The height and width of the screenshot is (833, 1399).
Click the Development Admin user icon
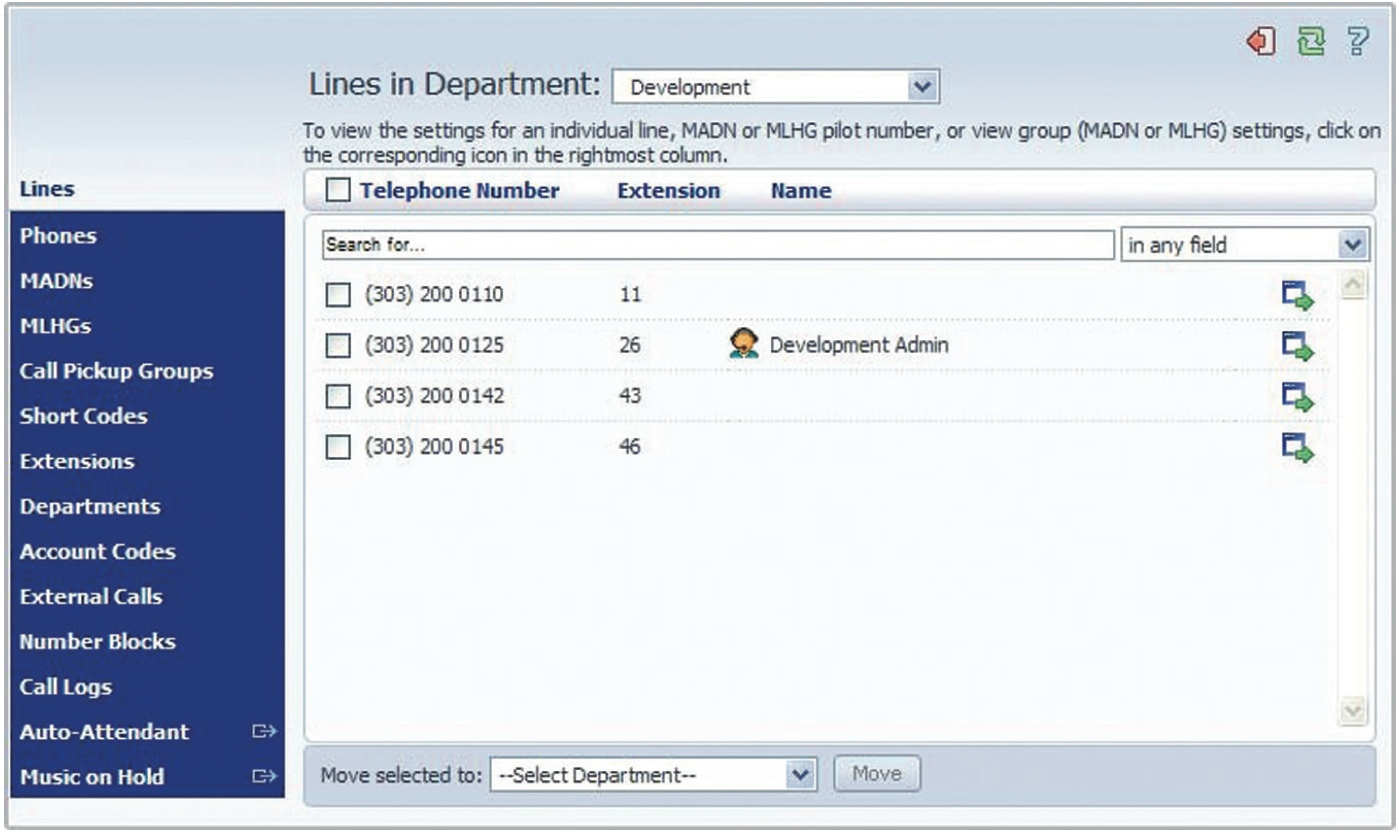click(x=743, y=345)
